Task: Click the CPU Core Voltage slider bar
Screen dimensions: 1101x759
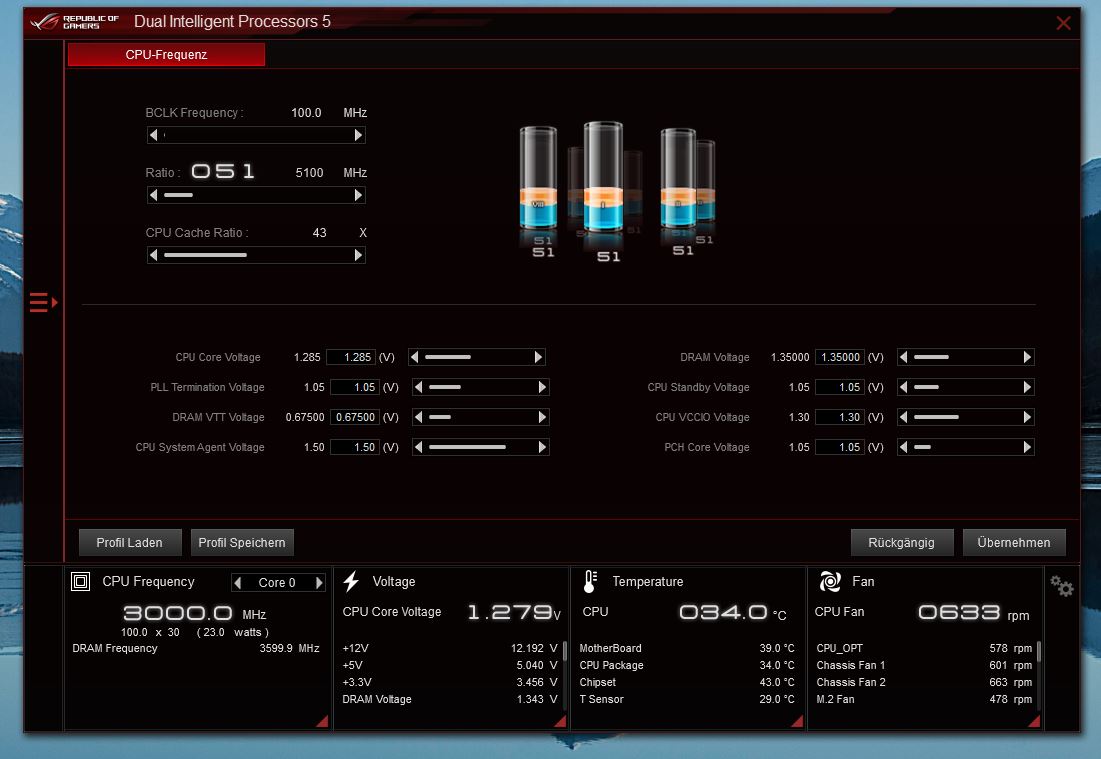Action: pos(477,357)
